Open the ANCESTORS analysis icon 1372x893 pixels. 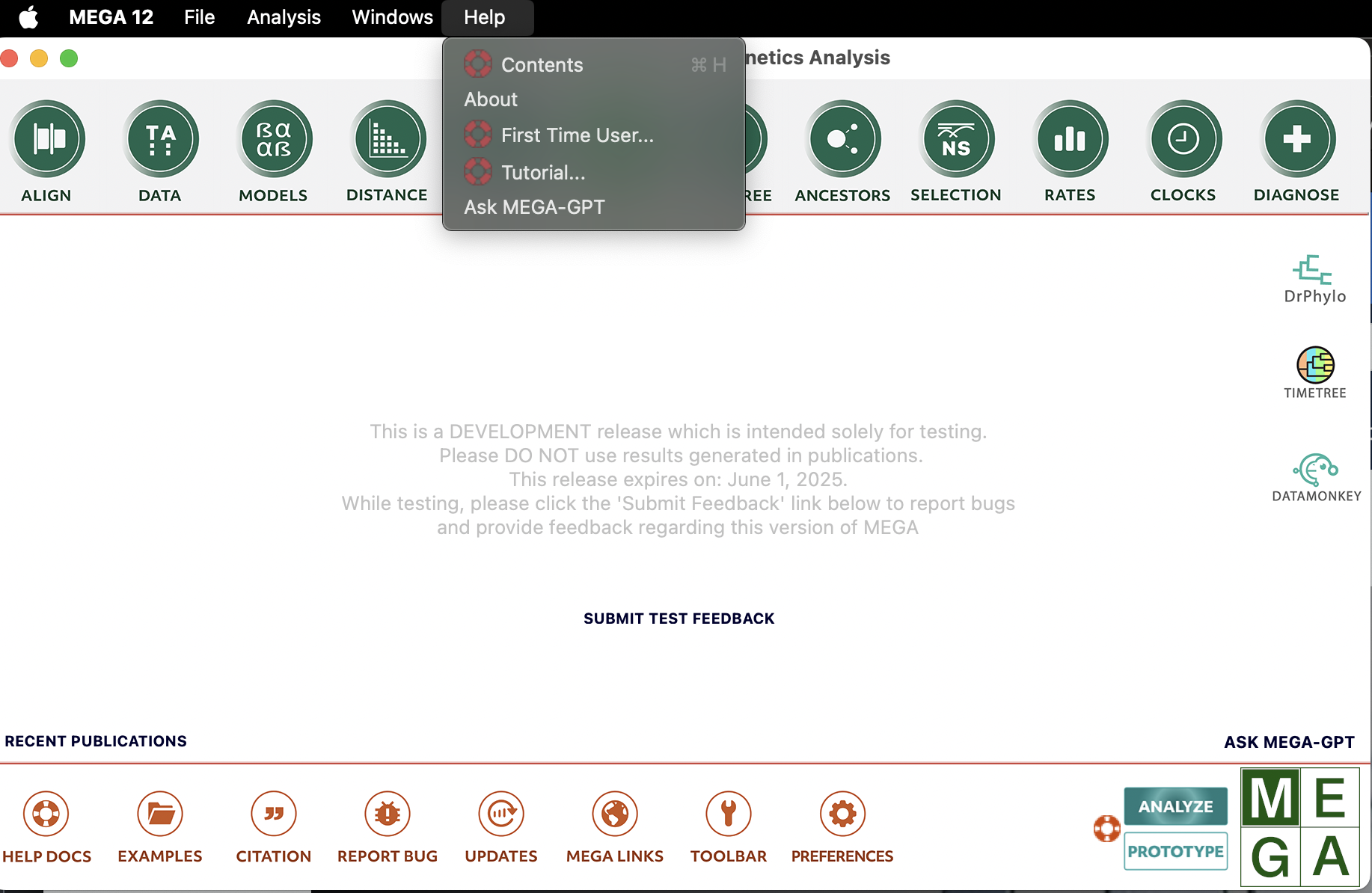click(843, 139)
